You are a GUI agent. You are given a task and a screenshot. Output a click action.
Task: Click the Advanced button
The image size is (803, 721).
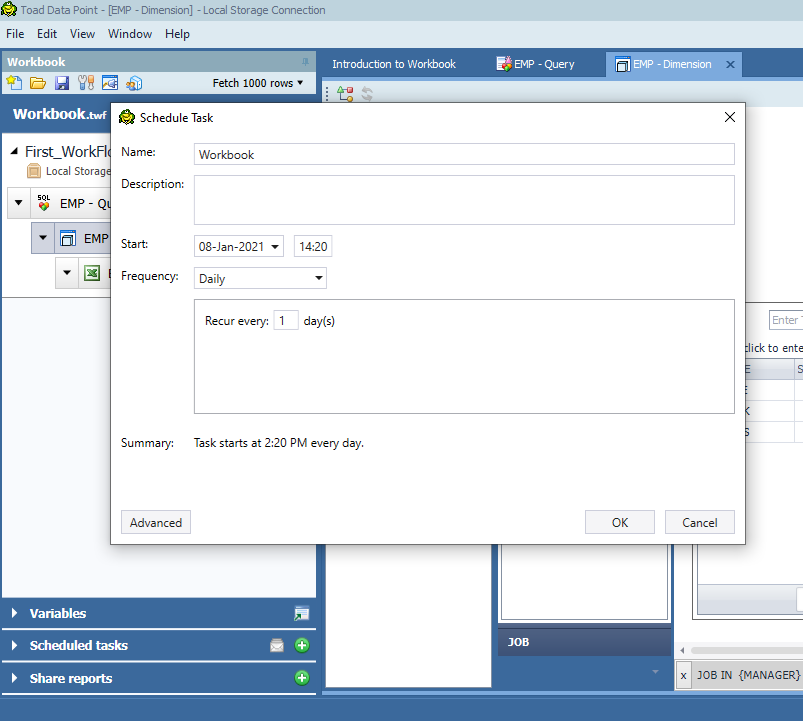(x=156, y=522)
